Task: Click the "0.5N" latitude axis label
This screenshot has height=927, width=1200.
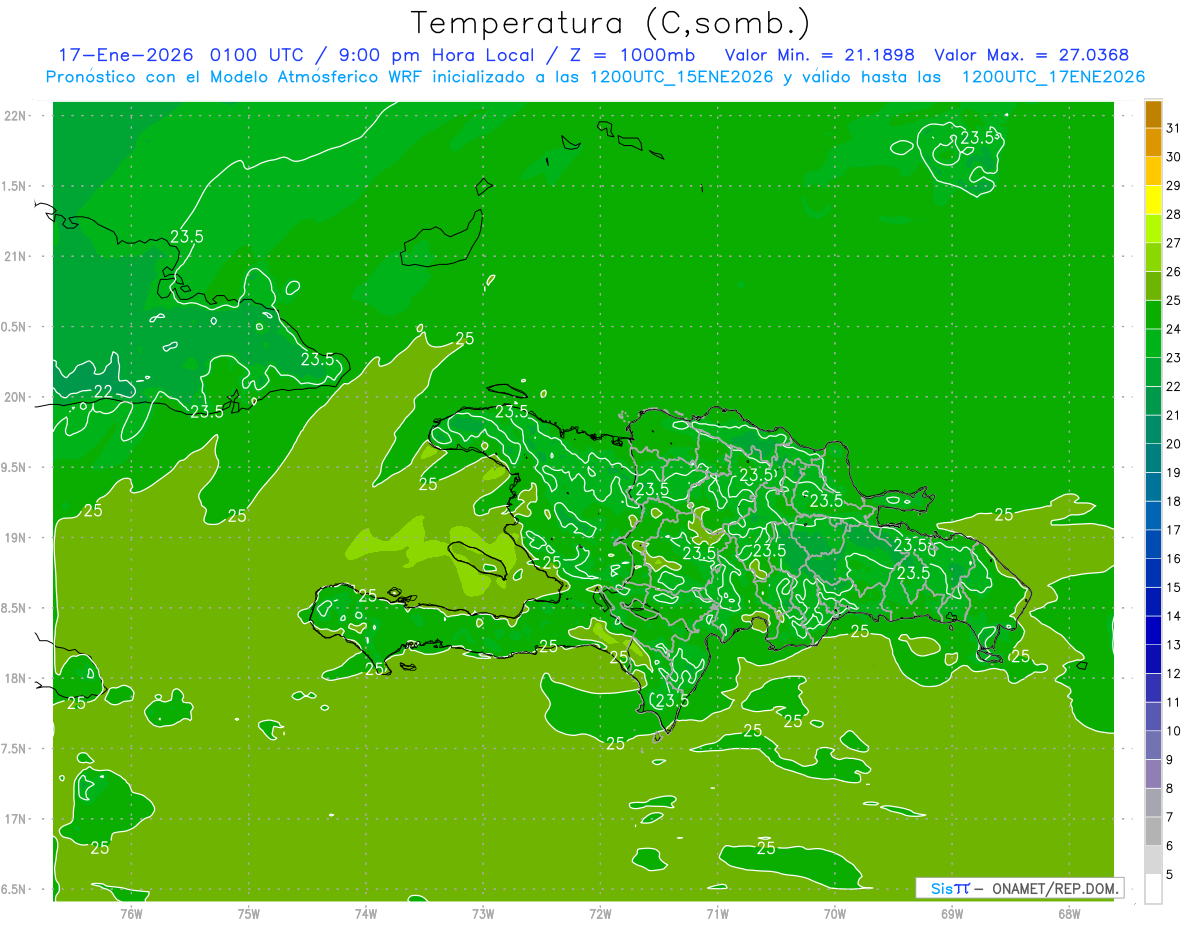Action: coord(15,327)
